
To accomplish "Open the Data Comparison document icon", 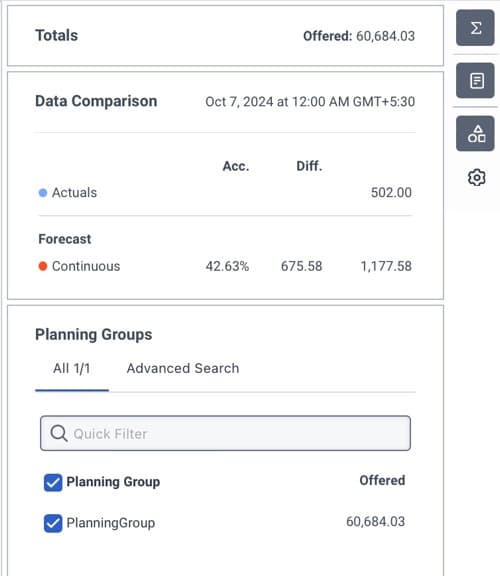I will pos(475,80).
